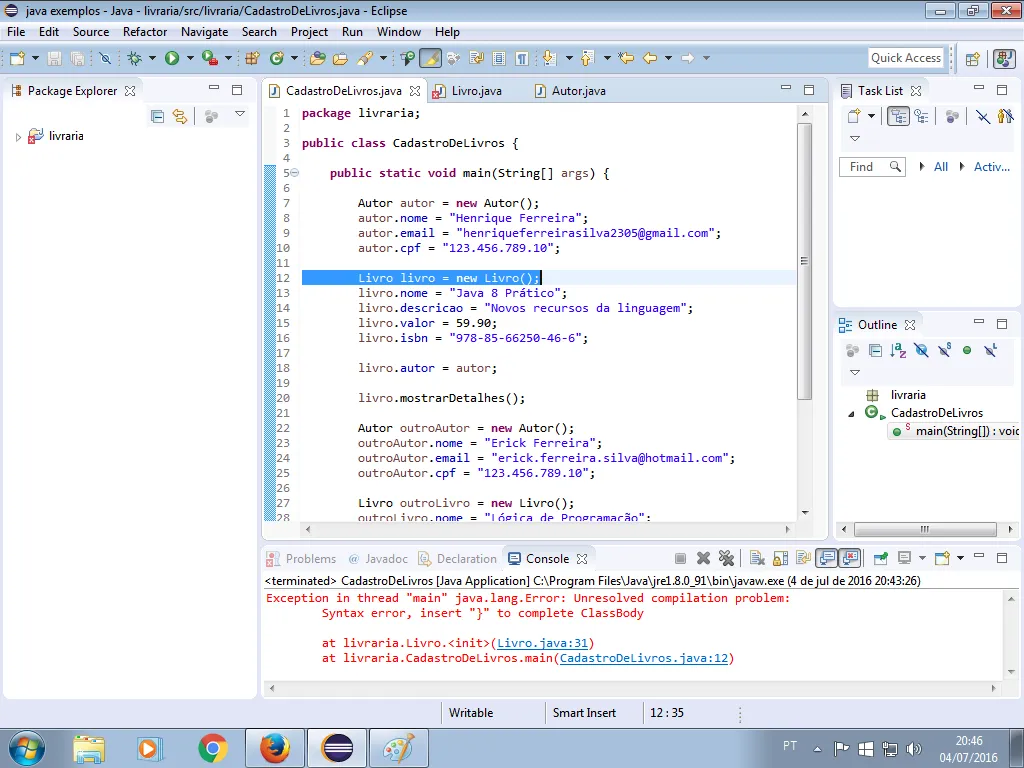1024x768 pixels.
Task: Open the Livro.java:31 stack trace link
Action: point(545,643)
